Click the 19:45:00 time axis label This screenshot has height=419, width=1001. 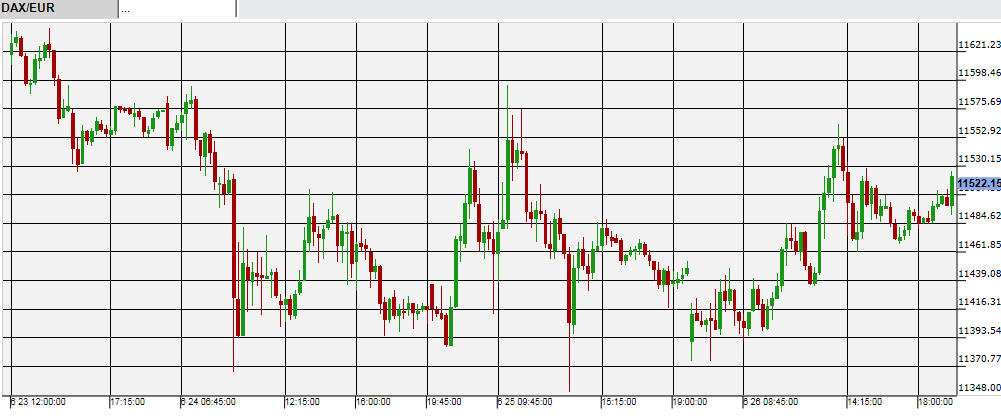(445, 402)
